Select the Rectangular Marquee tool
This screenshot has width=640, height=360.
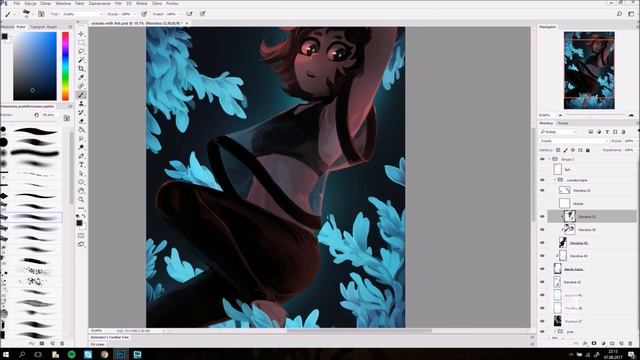[81, 42]
